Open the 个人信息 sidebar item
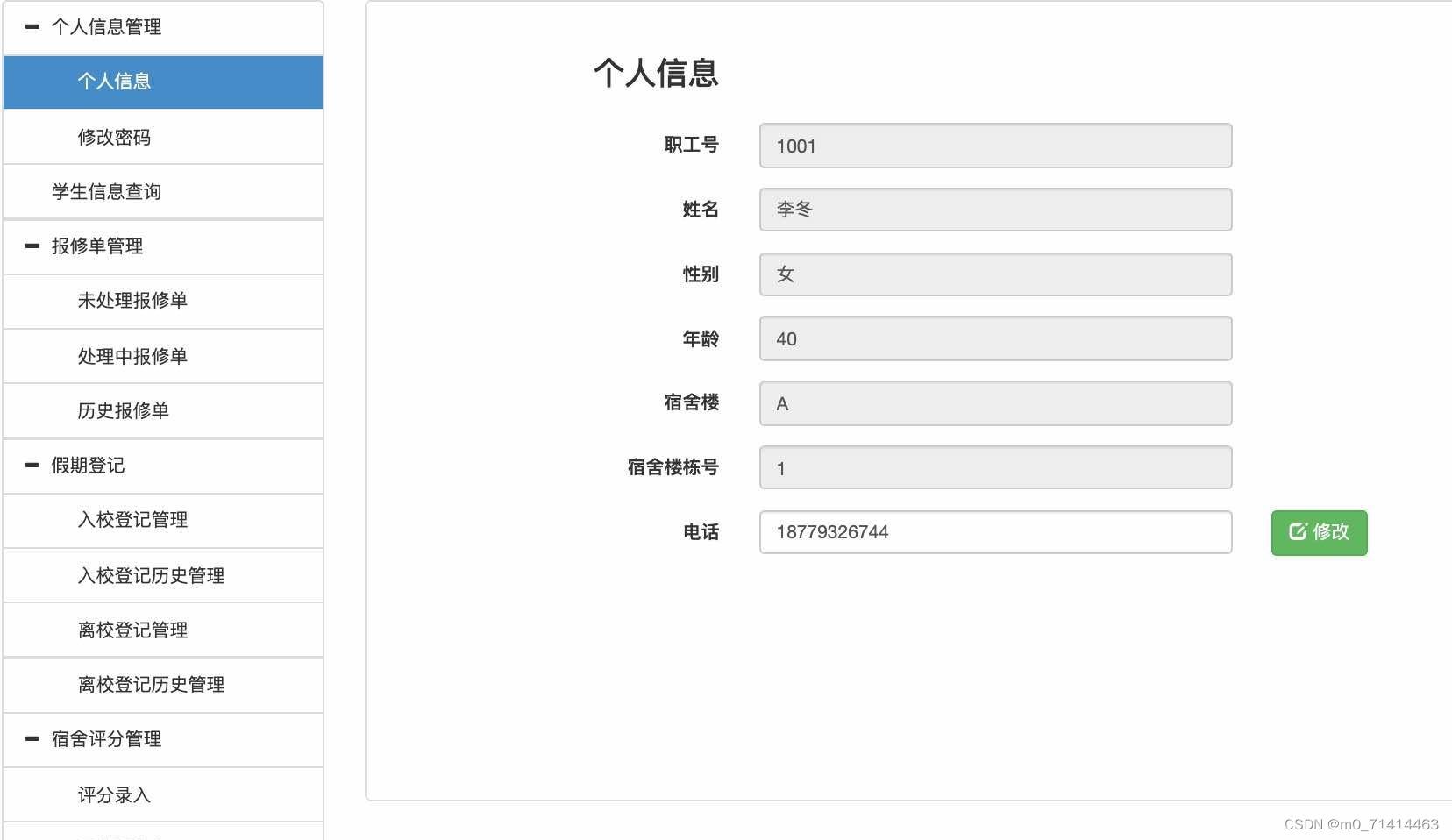The width and height of the screenshot is (1452, 840). 163,82
